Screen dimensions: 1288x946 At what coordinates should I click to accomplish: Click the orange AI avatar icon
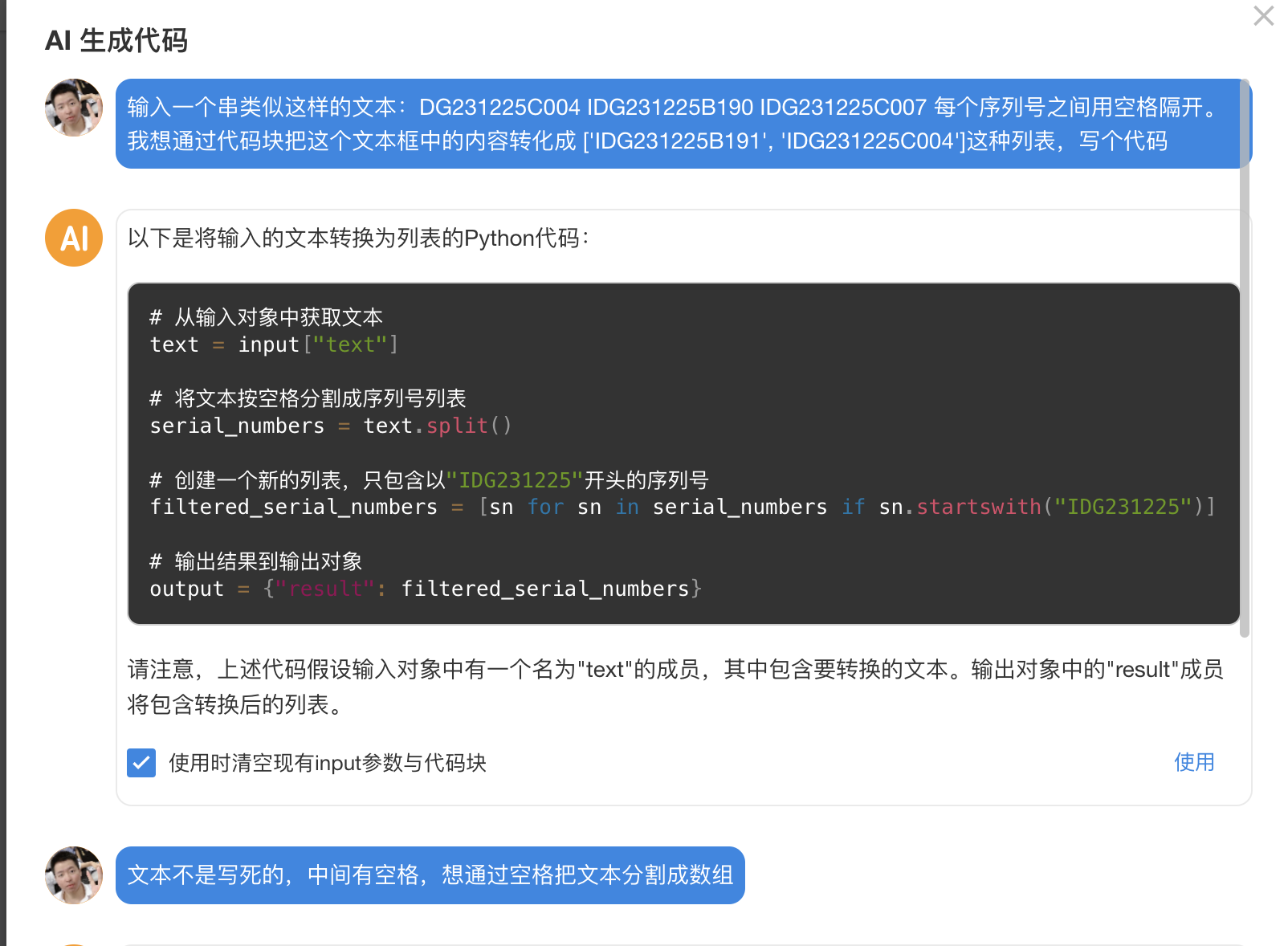tap(74, 238)
